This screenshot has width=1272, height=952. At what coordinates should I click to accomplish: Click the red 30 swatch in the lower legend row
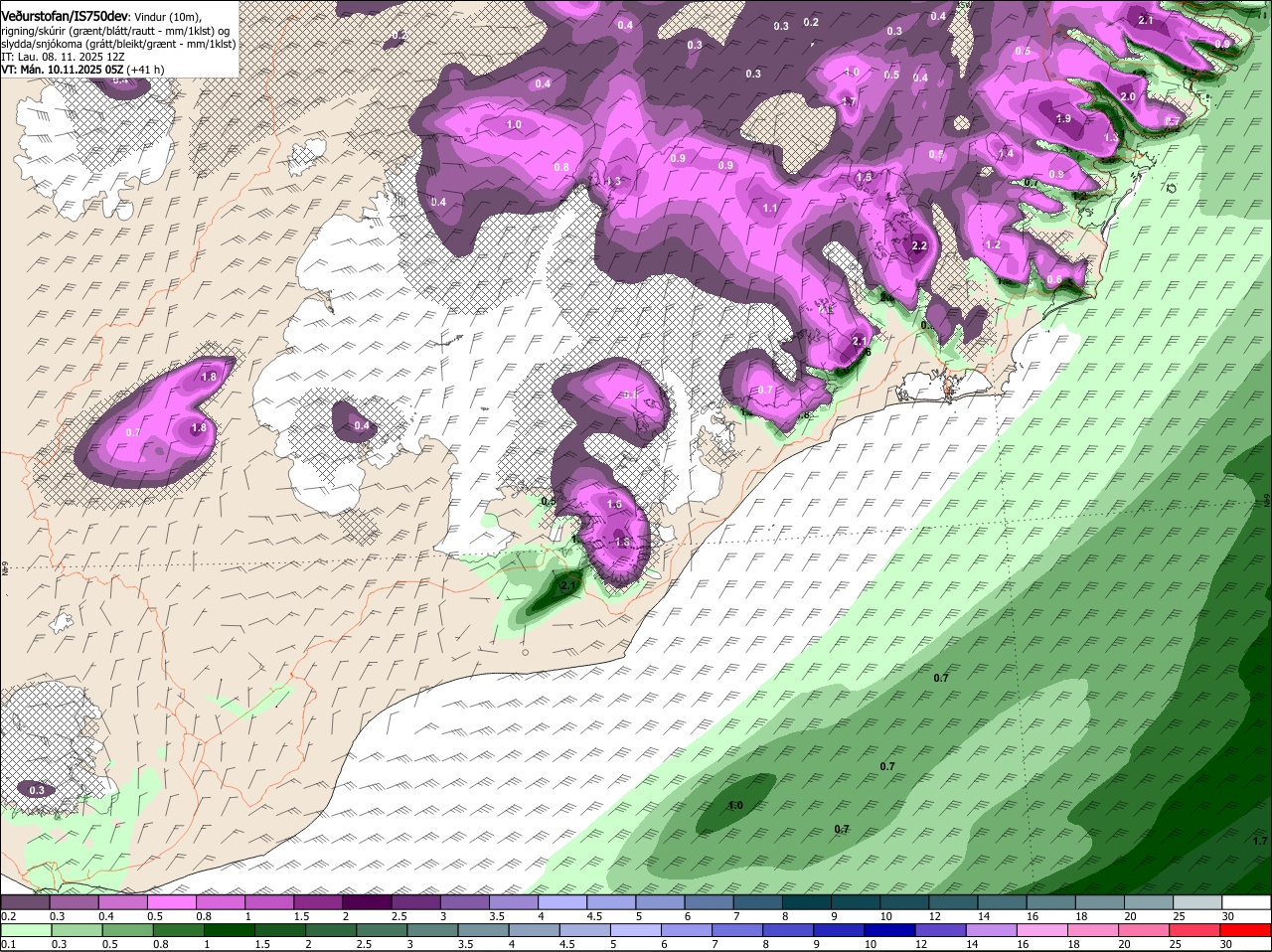click(x=1247, y=930)
